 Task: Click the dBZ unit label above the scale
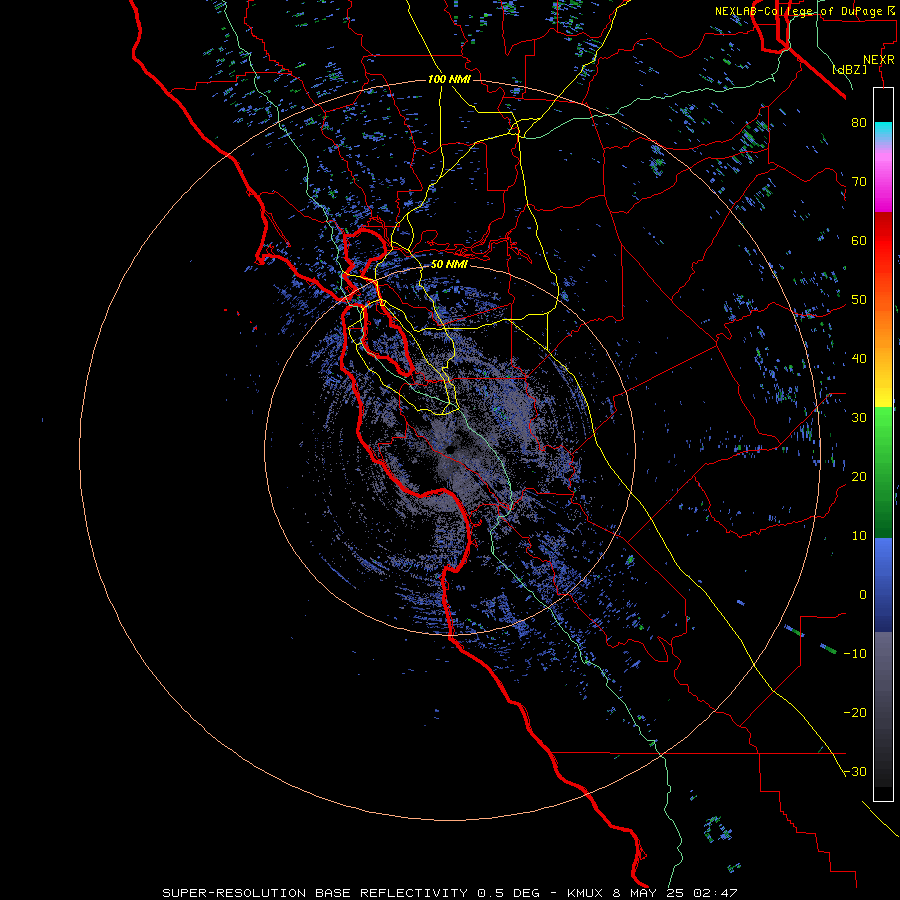849,70
